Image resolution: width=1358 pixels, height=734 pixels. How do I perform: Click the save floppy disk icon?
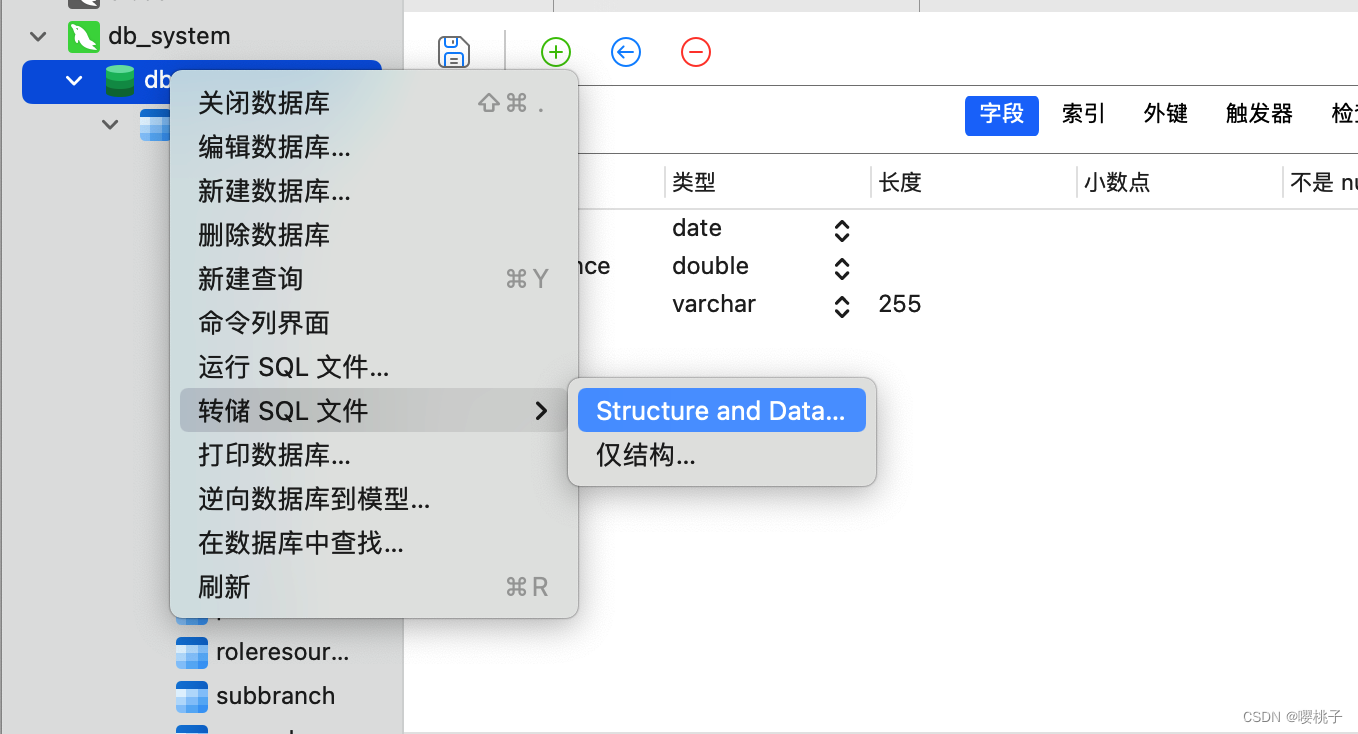pyautogui.click(x=454, y=52)
